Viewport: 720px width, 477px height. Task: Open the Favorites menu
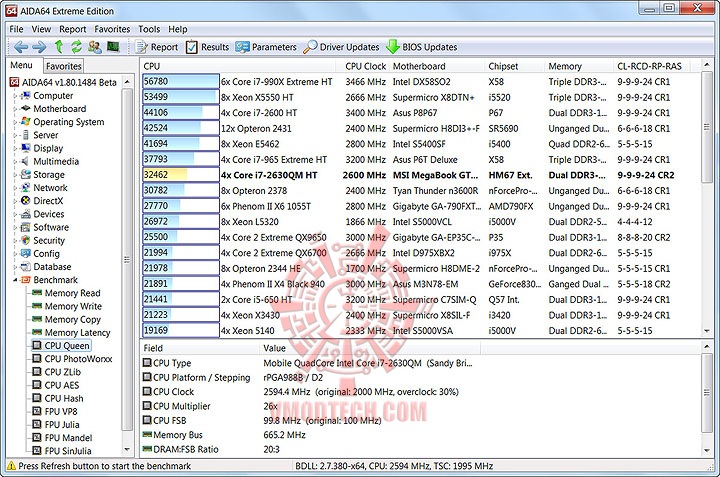(x=112, y=29)
